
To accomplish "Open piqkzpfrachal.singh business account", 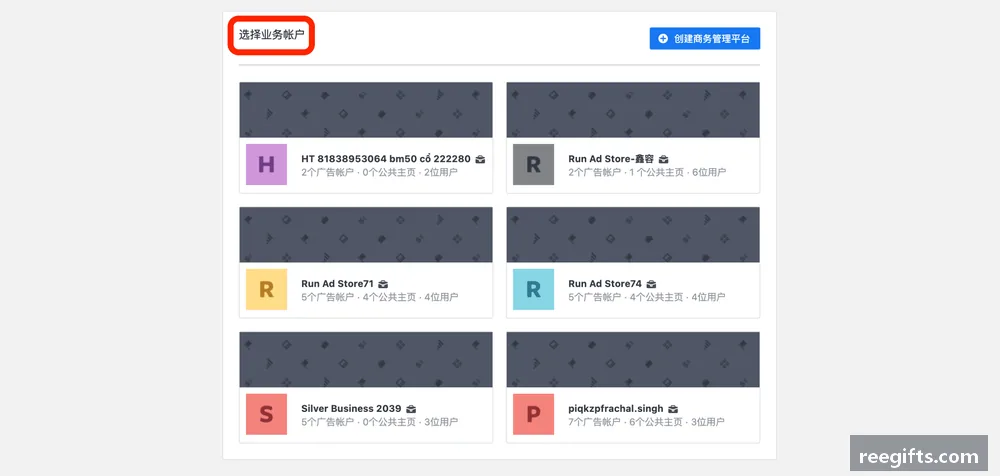I will 615,409.
